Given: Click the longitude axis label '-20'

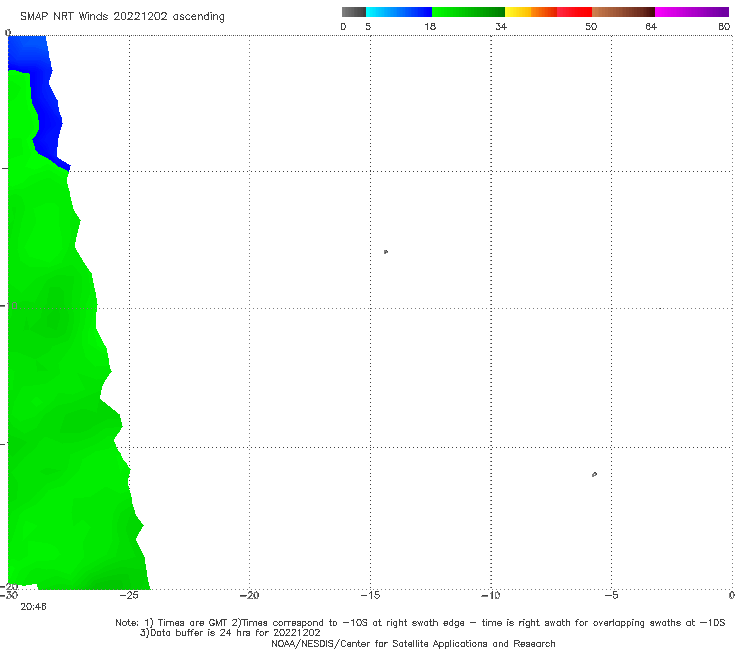Looking at the screenshot, I should [250, 595].
